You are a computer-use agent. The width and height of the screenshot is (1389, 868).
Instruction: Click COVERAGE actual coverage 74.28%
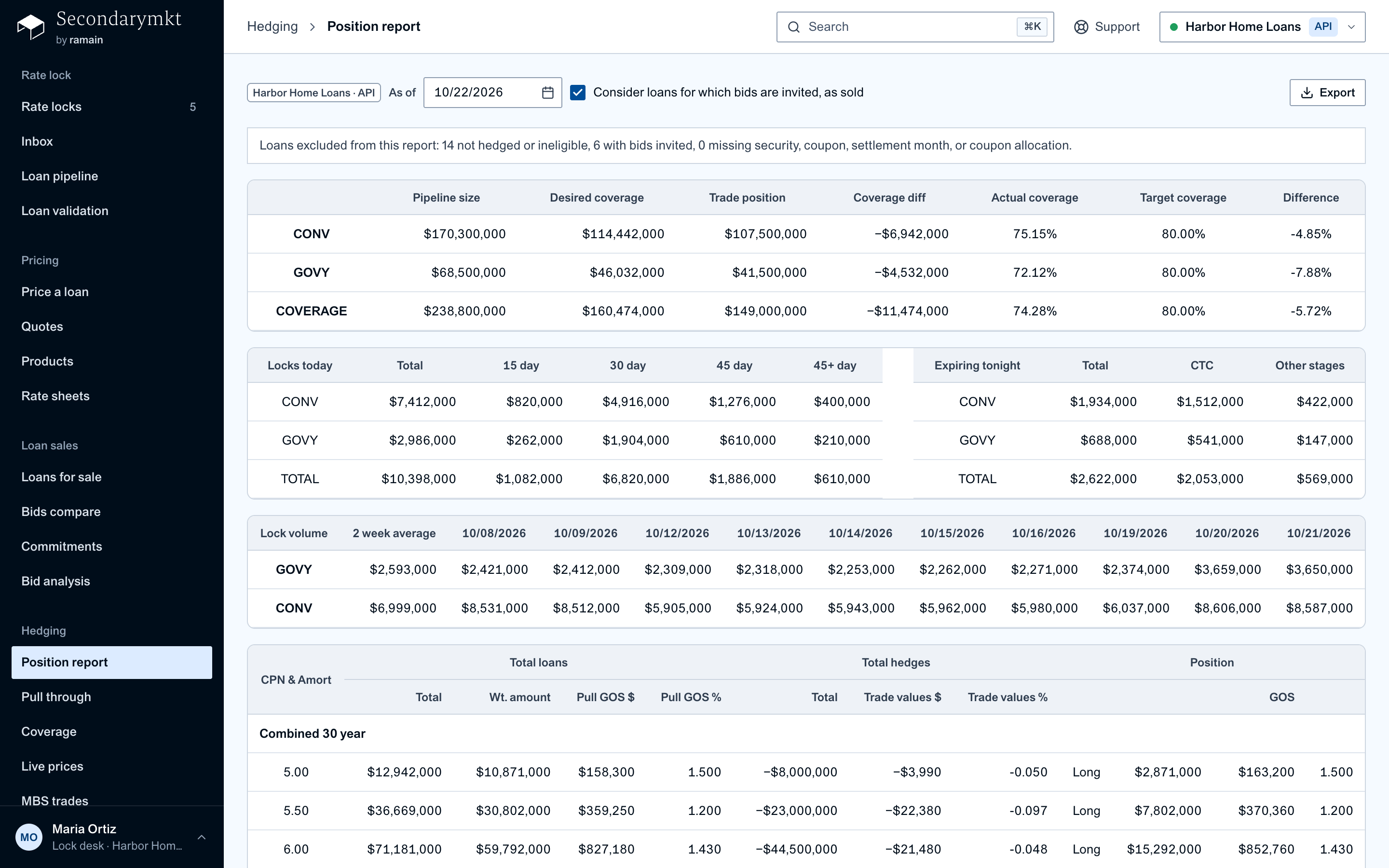pyautogui.click(x=1035, y=311)
